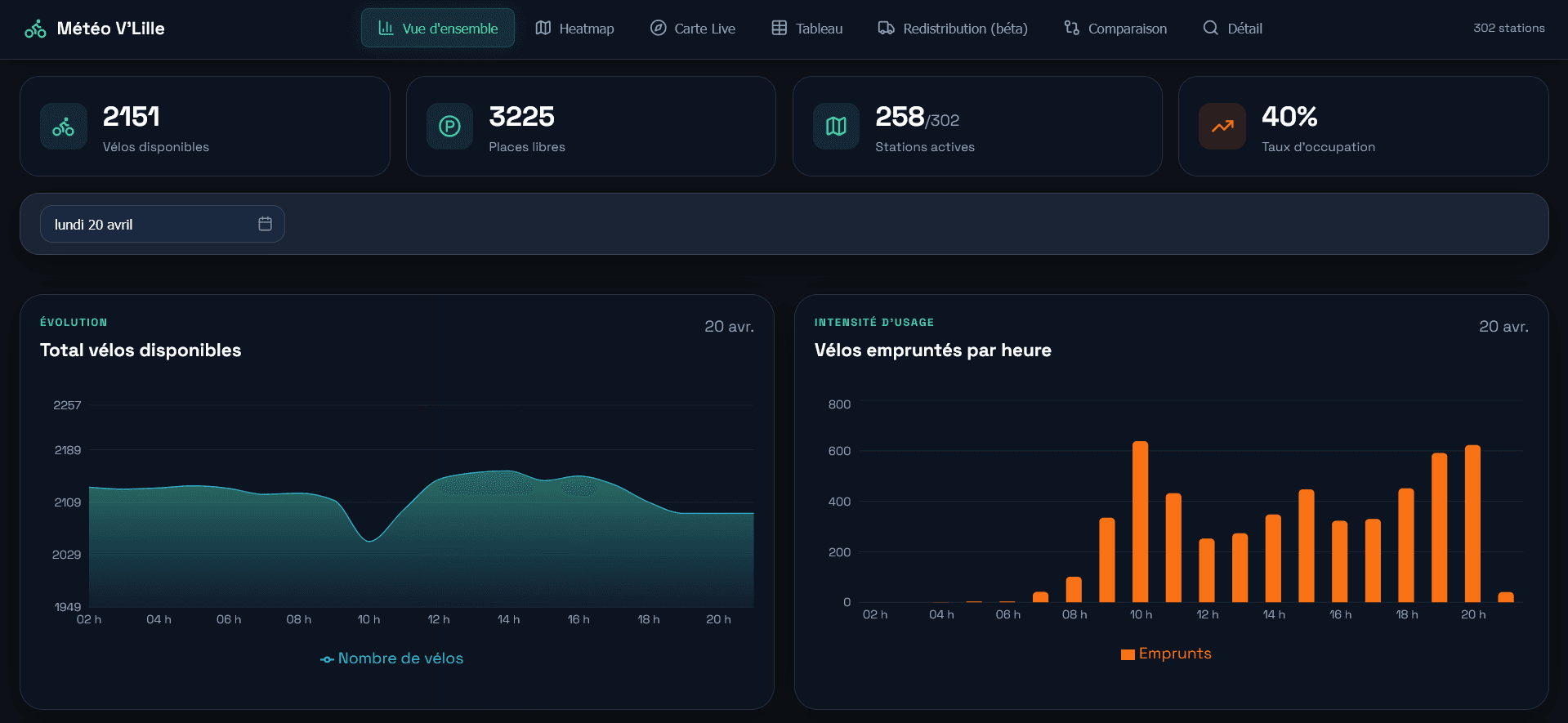This screenshot has height=723, width=1568.
Task: Click the compass icon beside Carte Live
Action: [658, 29]
